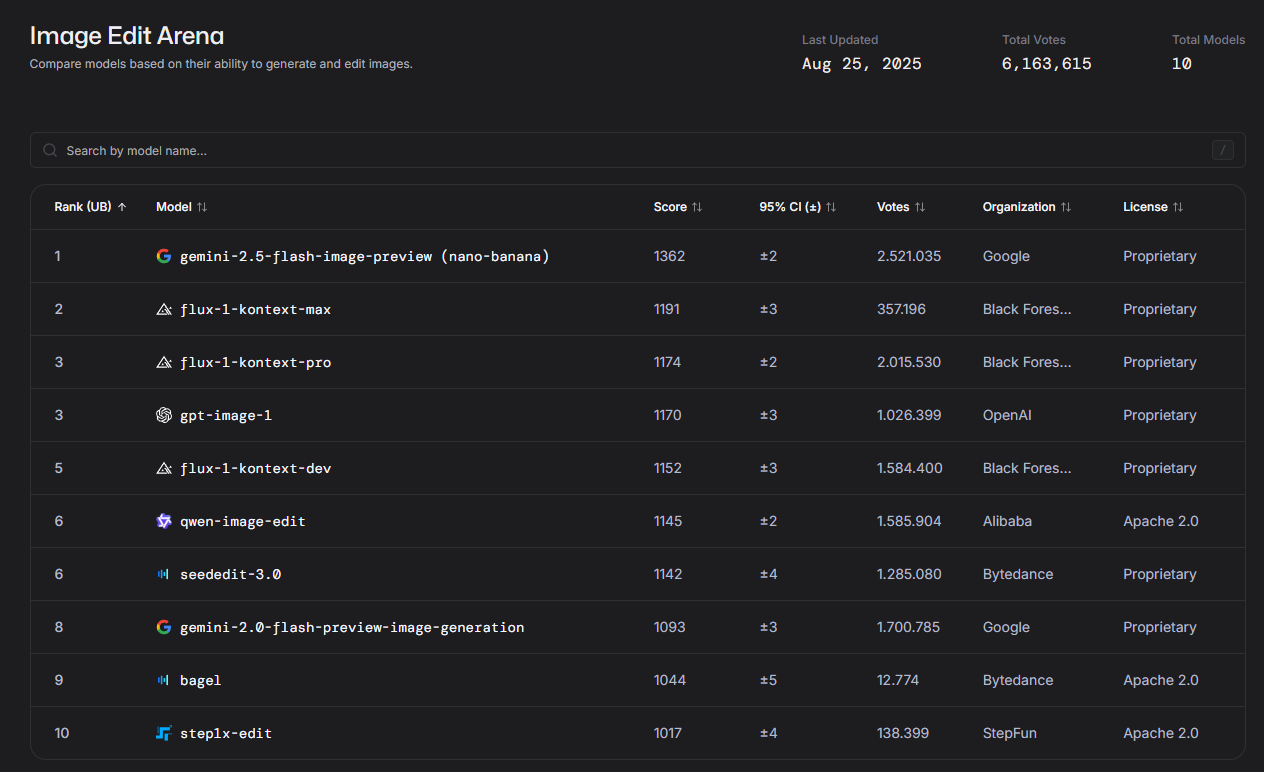Click the Black Forest icon beside flux-1-kontext-max
The height and width of the screenshot is (772, 1264).
point(164,309)
